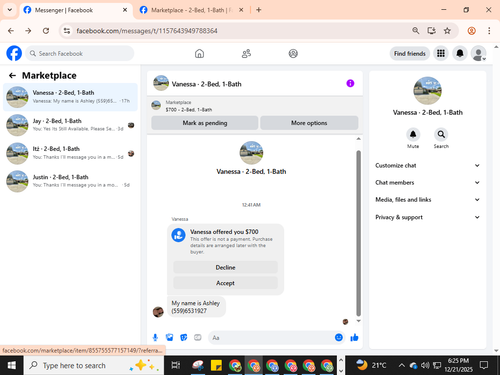This screenshot has width=500, height=375.
Task: Bookmark this tab with the star icon
Action: tap(447, 31)
